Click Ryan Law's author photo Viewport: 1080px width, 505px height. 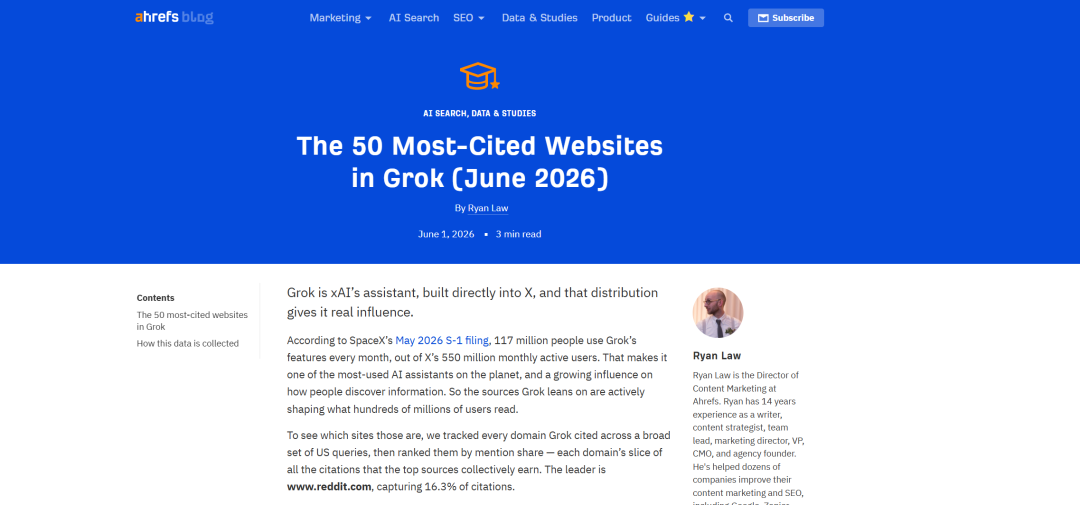[718, 313]
